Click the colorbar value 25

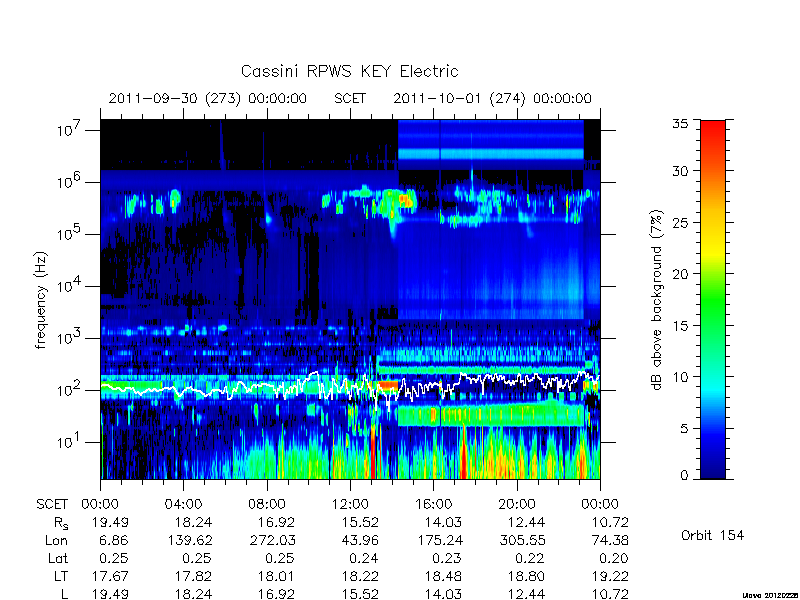coord(681,222)
